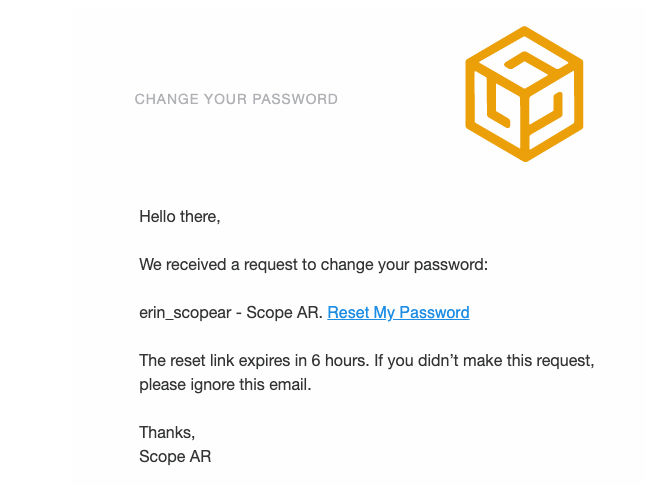Image resolution: width=646 pixels, height=486 pixels.
Task: Click the word 'password:' ending the request line
Action: [x=451, y=265]
